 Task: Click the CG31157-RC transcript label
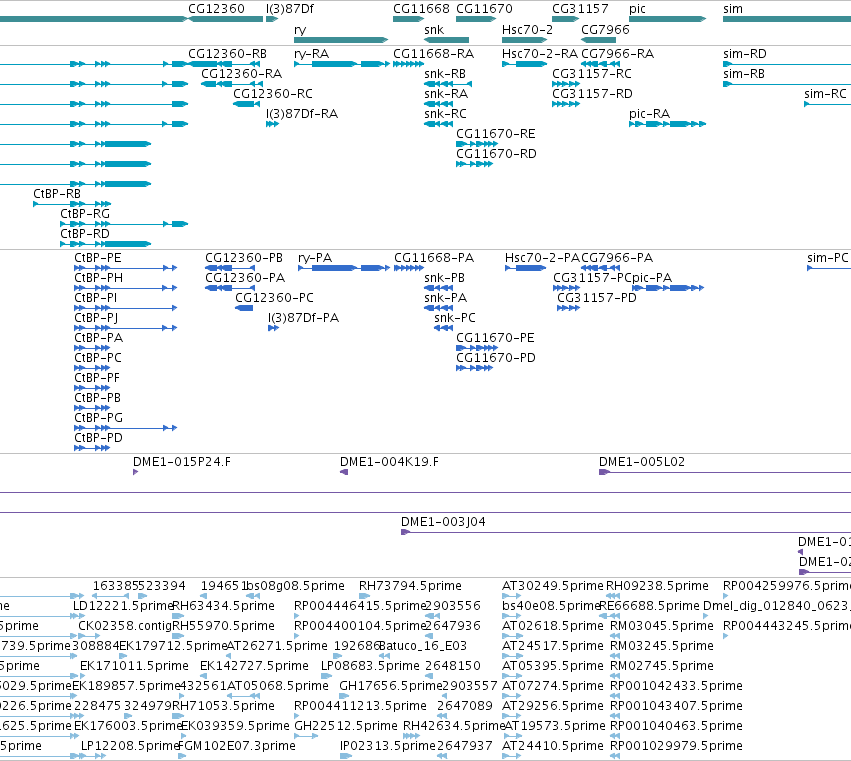(x=592, y=74)
